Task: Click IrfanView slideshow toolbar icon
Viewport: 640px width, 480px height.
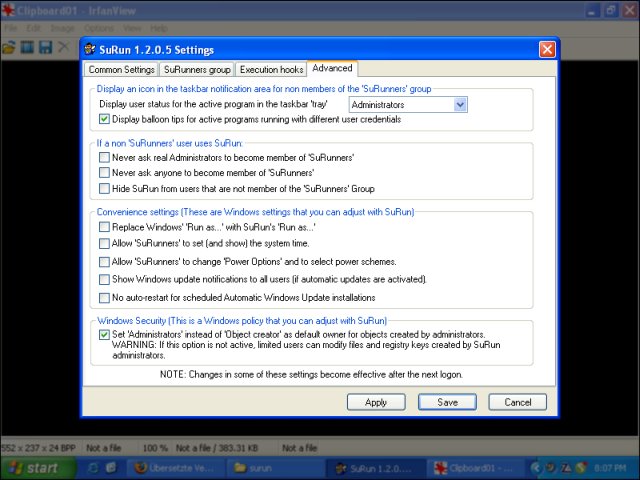Action: pos(27,47)
